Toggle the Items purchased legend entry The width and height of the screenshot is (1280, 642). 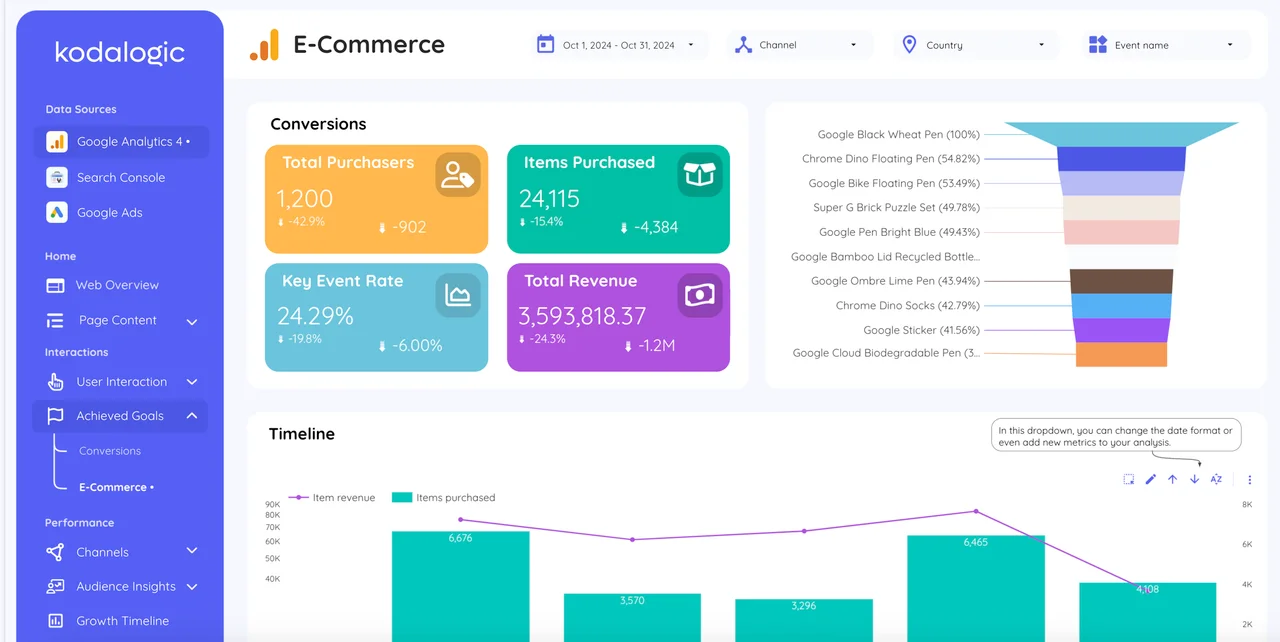(444, 497)
